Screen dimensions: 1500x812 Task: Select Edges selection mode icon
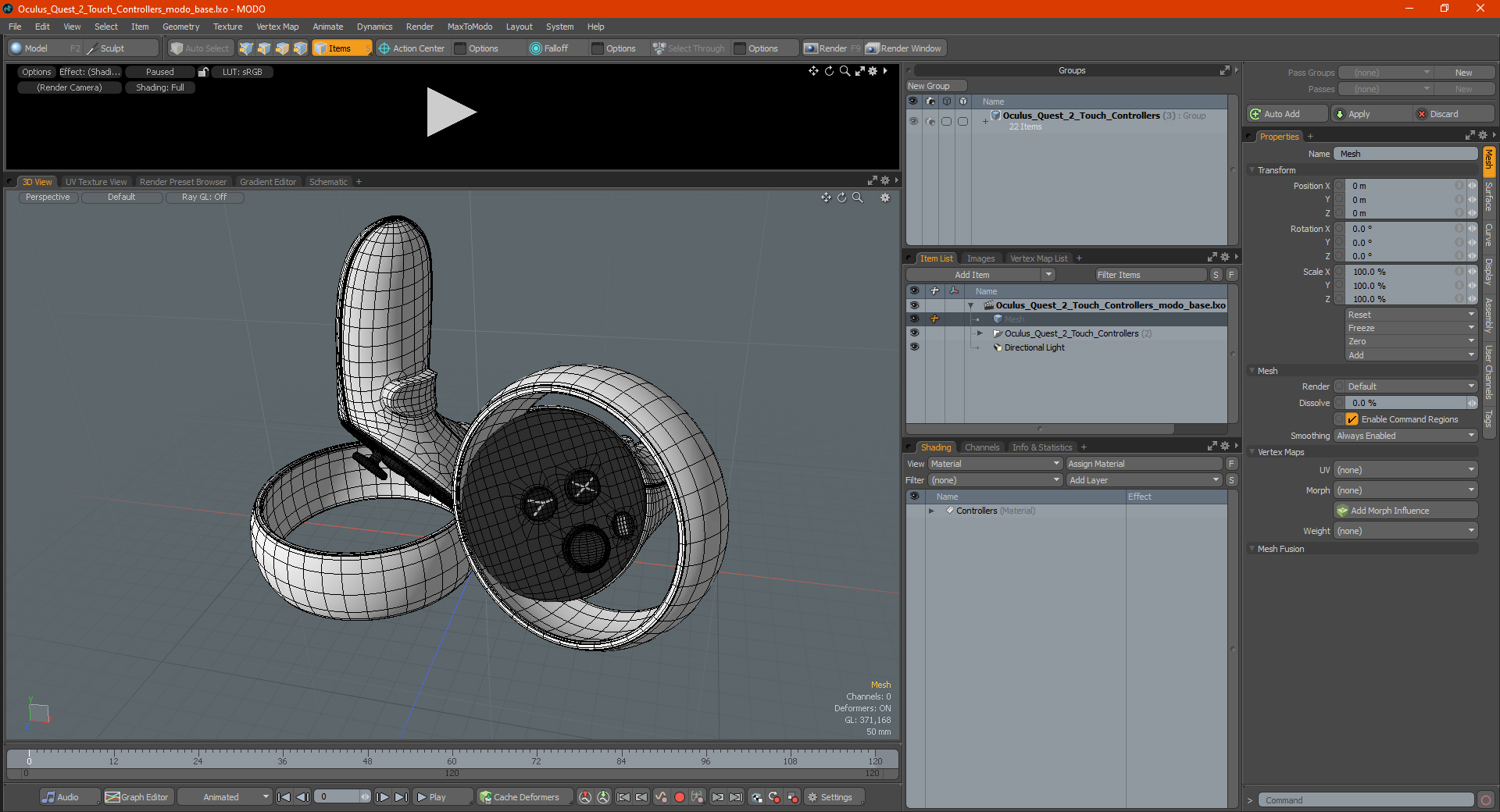[x=264, y=48]
